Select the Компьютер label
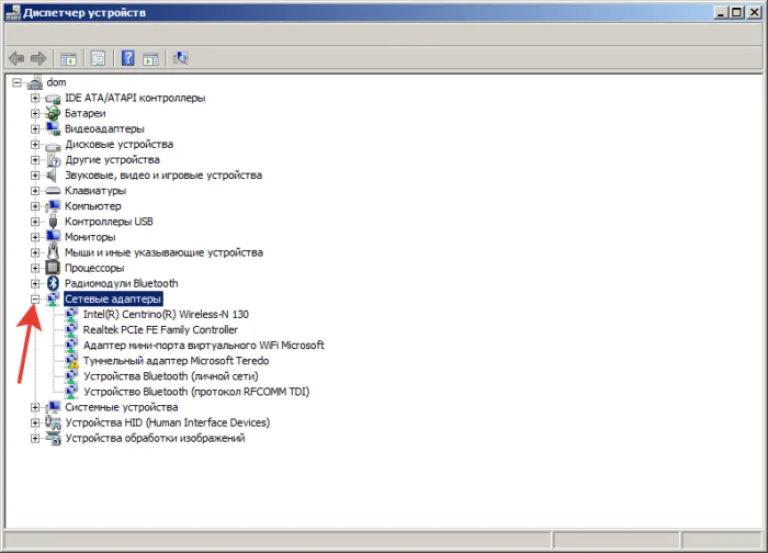Screen dimensions: 768x553 click(93, 206)
